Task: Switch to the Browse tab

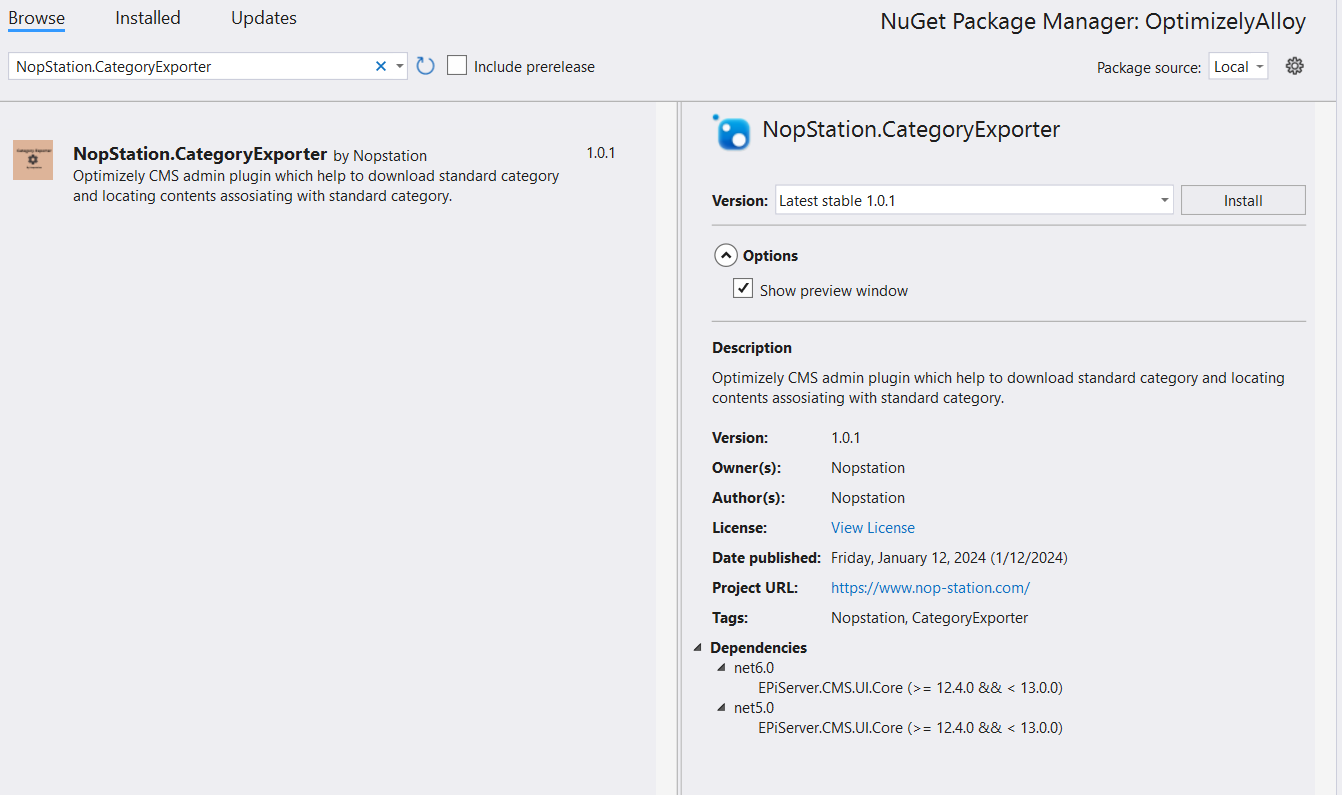Action: point(37,18)
